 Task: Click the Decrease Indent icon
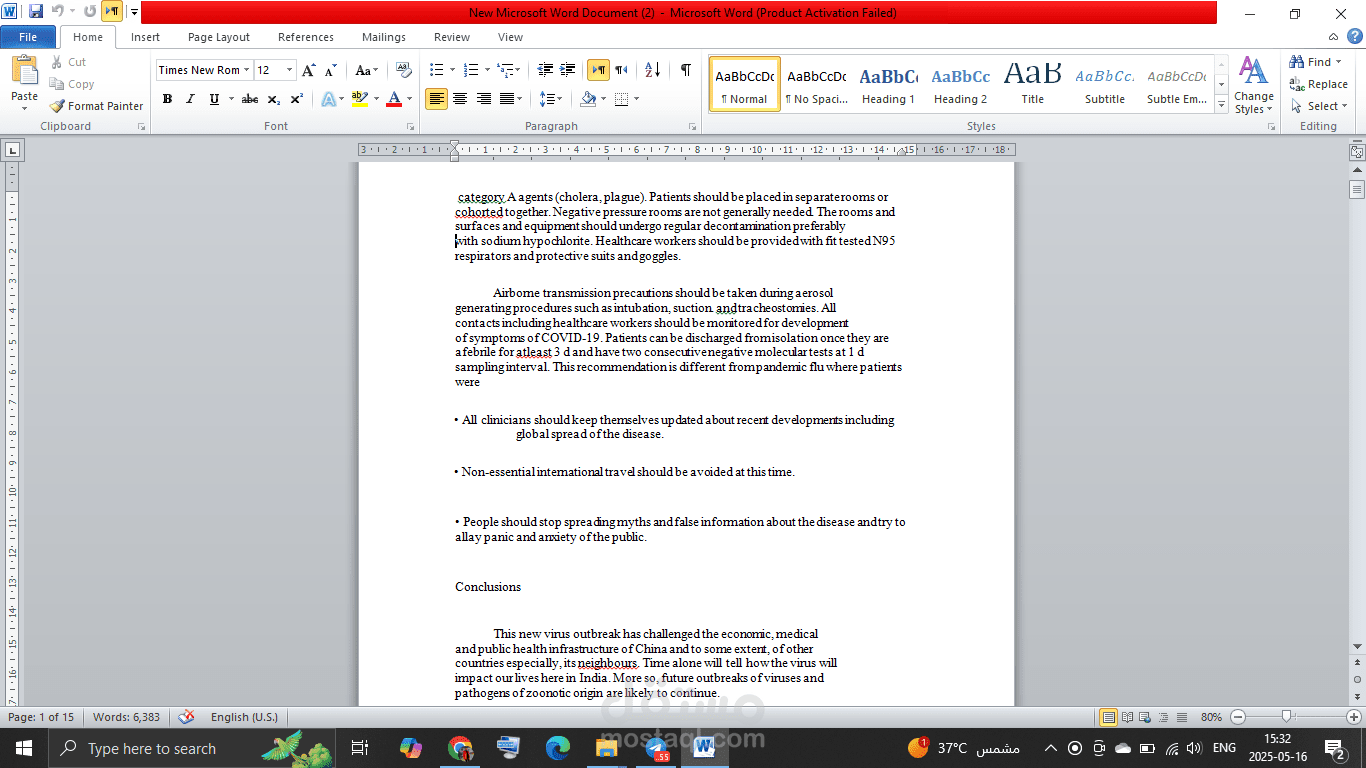point(545,70)
